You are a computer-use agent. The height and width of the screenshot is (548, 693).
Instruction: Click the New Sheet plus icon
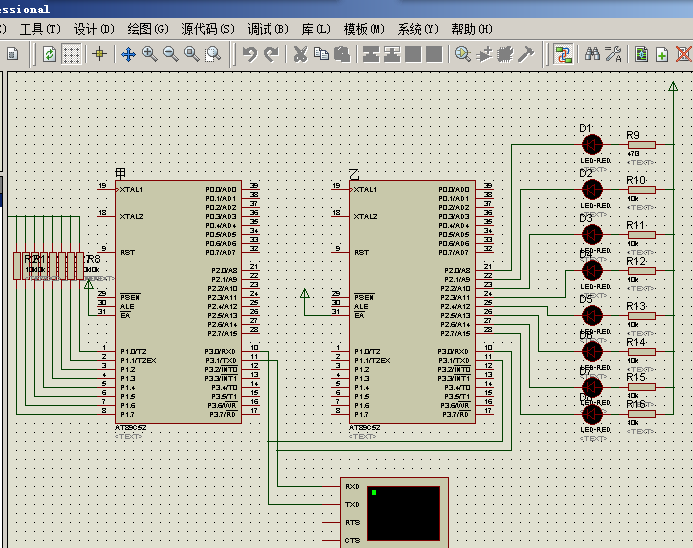click(662, 54)
